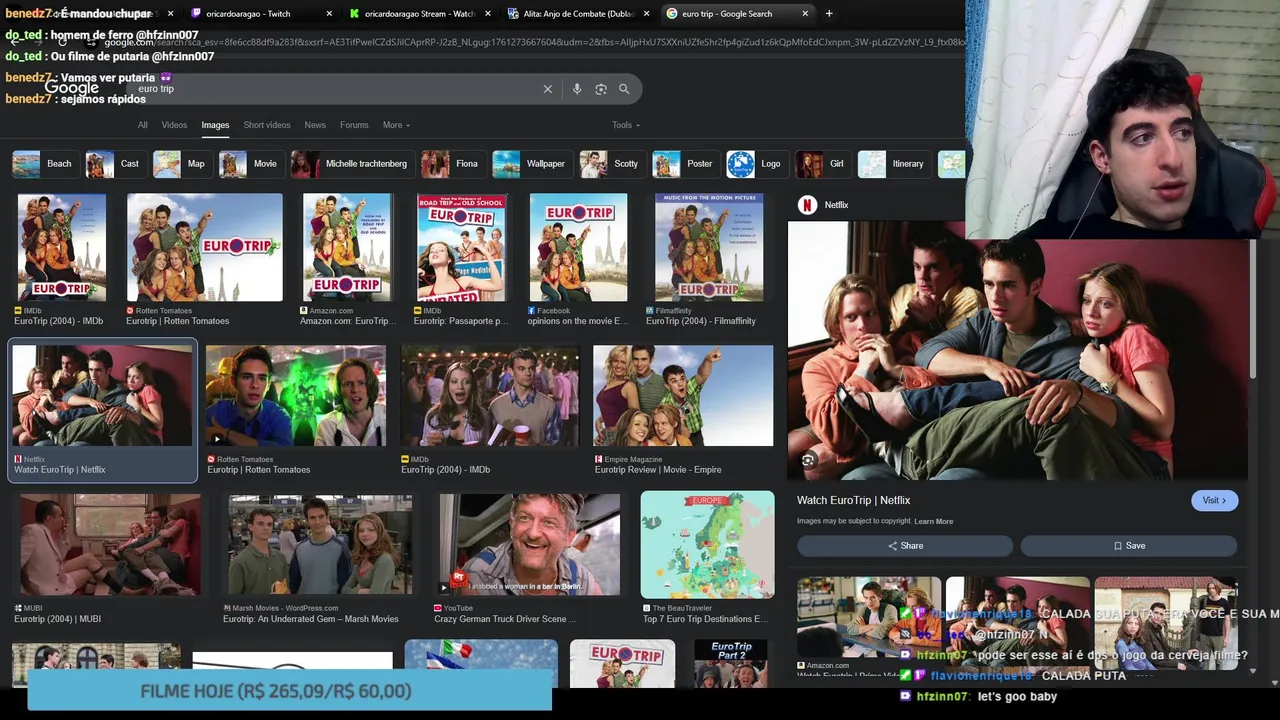Screen dimensions: 1280x720
Task: Open the Watch EuroTrip | Netflix title link
Action: pos(853,501)
